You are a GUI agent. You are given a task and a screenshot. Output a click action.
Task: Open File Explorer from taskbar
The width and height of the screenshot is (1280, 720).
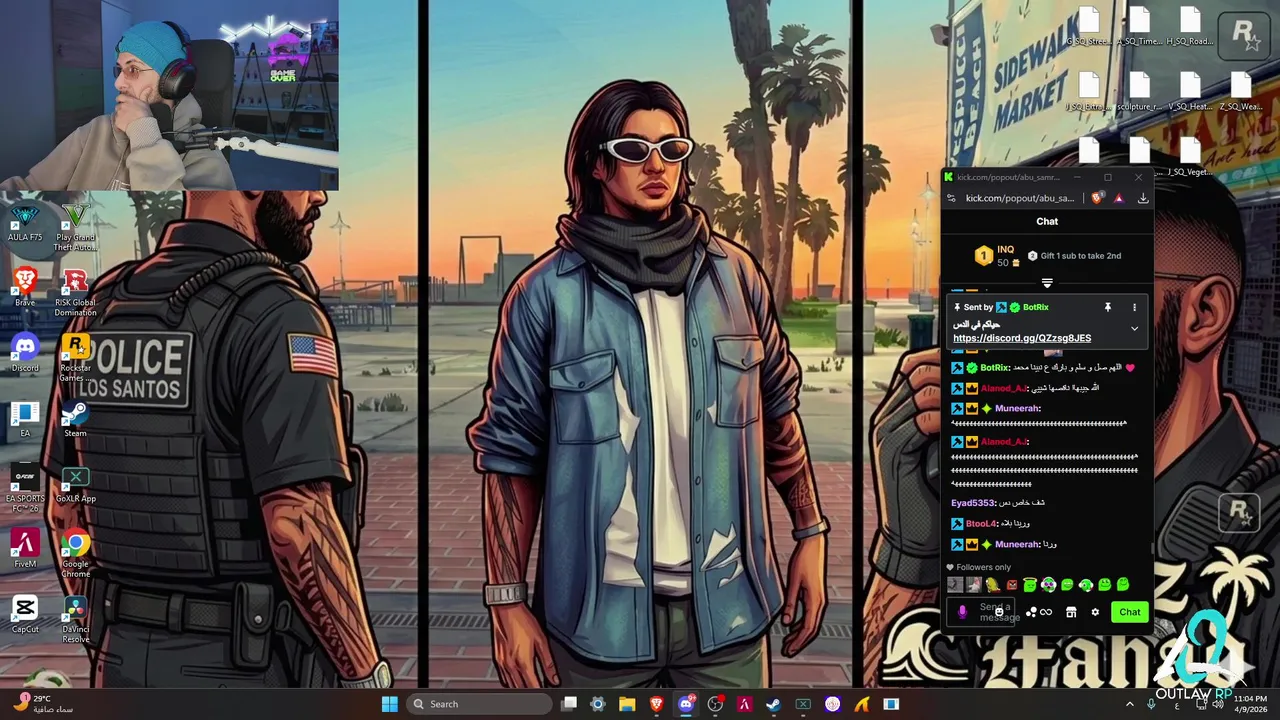coord(627,704)
